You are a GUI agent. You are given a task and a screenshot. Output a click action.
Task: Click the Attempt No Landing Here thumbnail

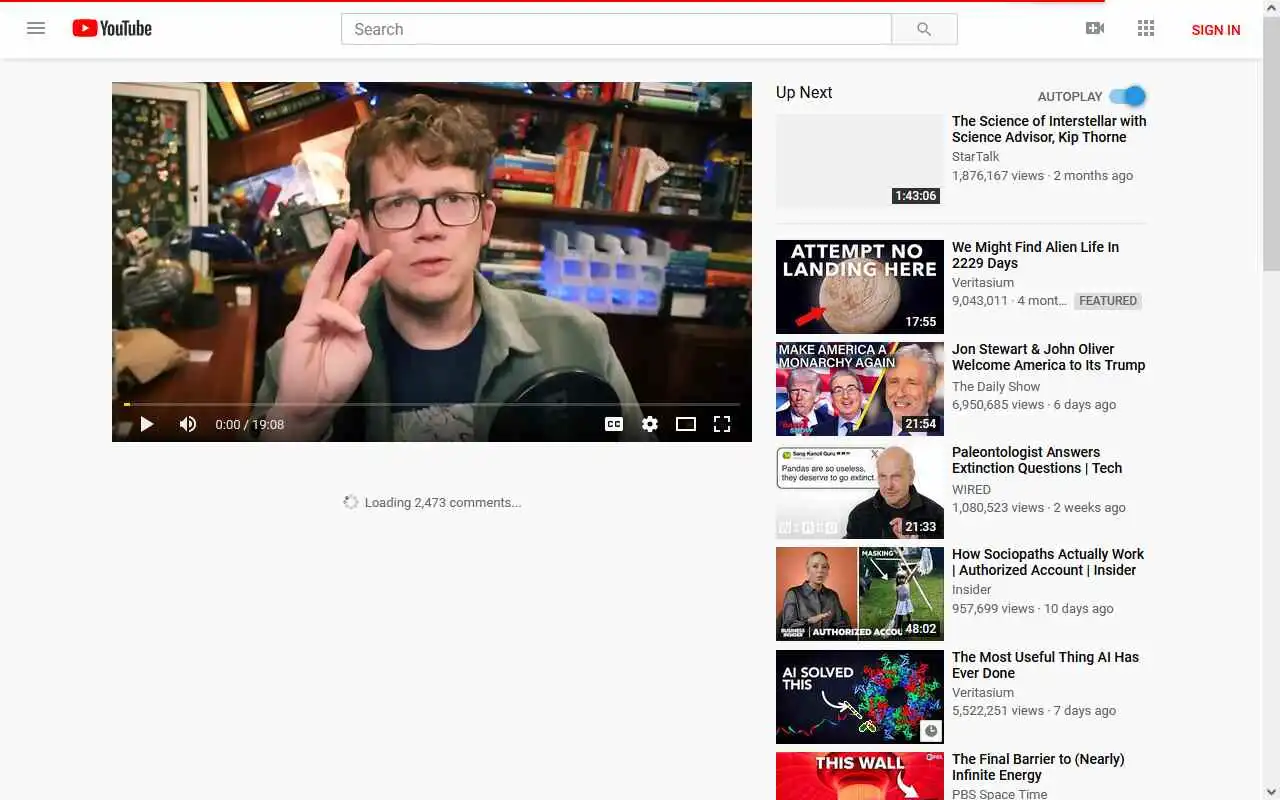pyautogui.click(x=860, y=287)
